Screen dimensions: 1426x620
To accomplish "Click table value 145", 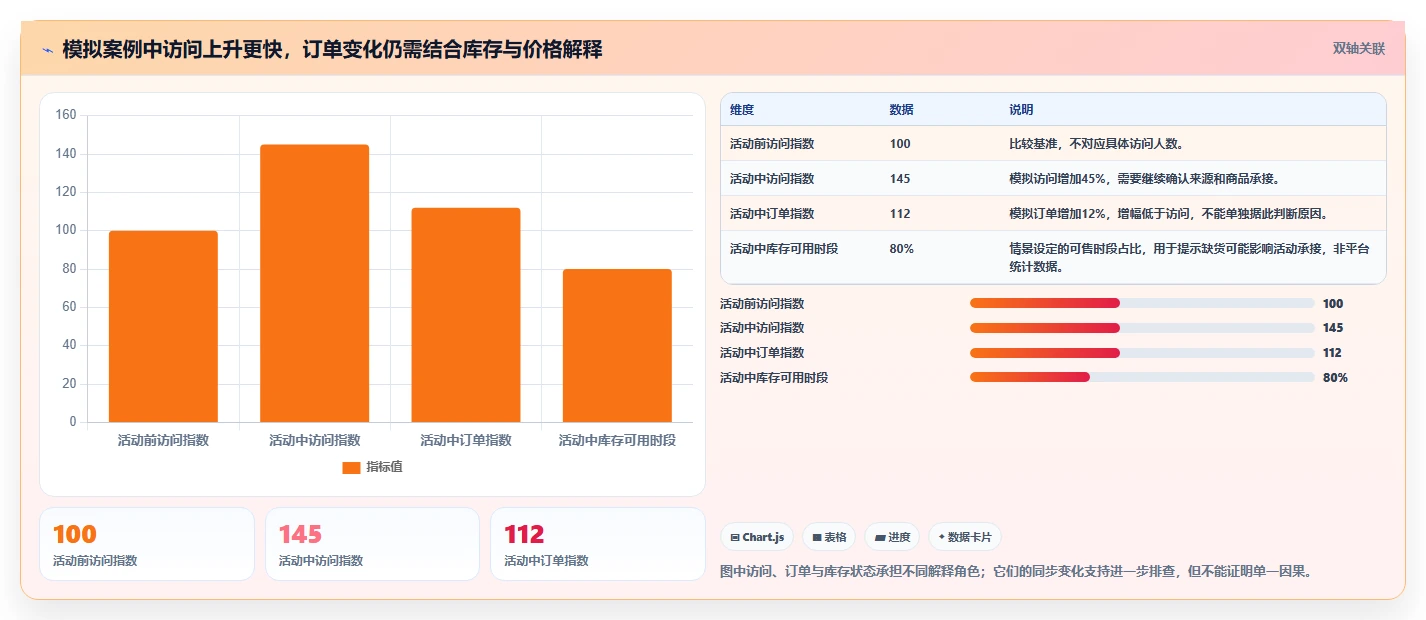I will tap(900, 179).
